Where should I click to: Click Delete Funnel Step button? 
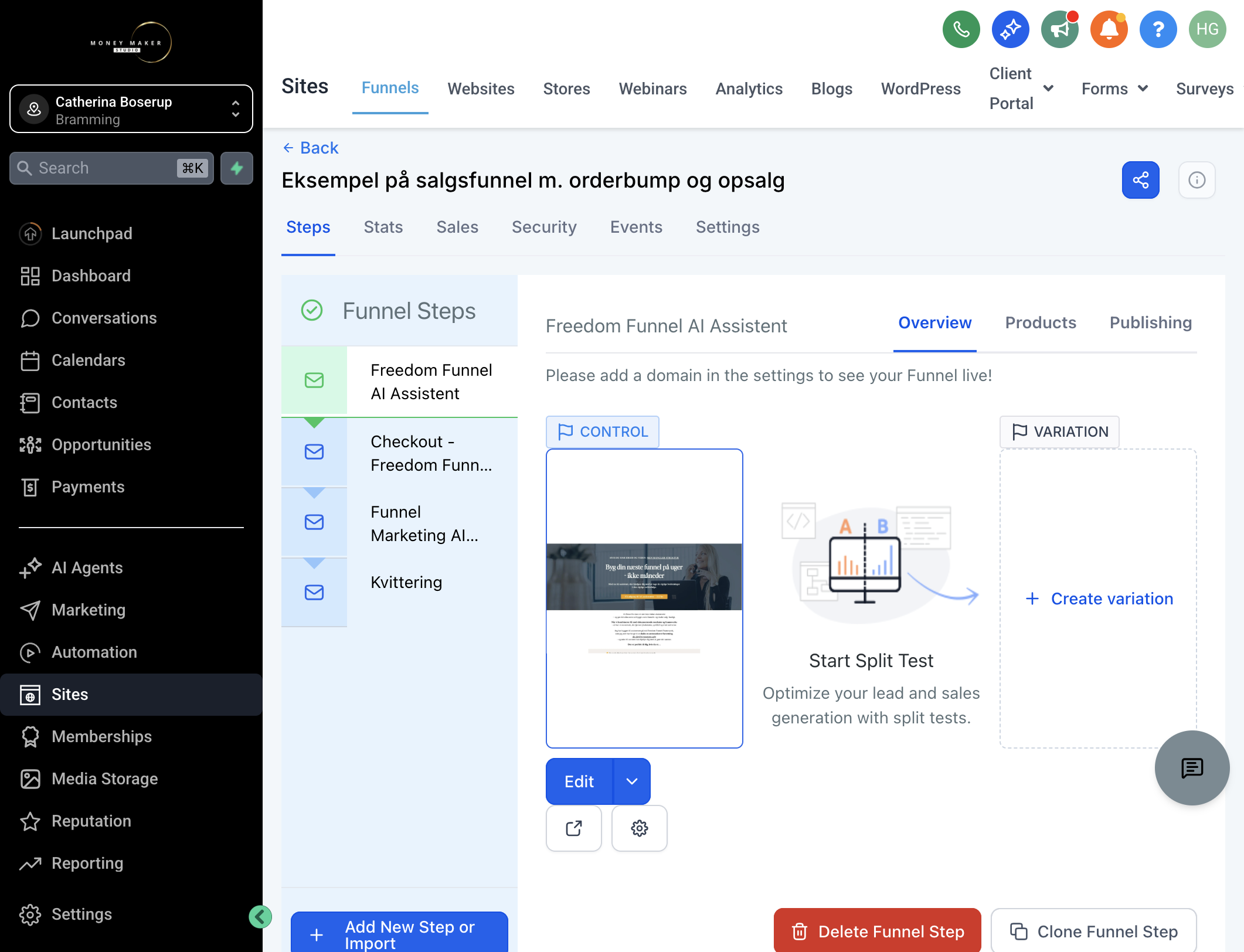(877, 931)
